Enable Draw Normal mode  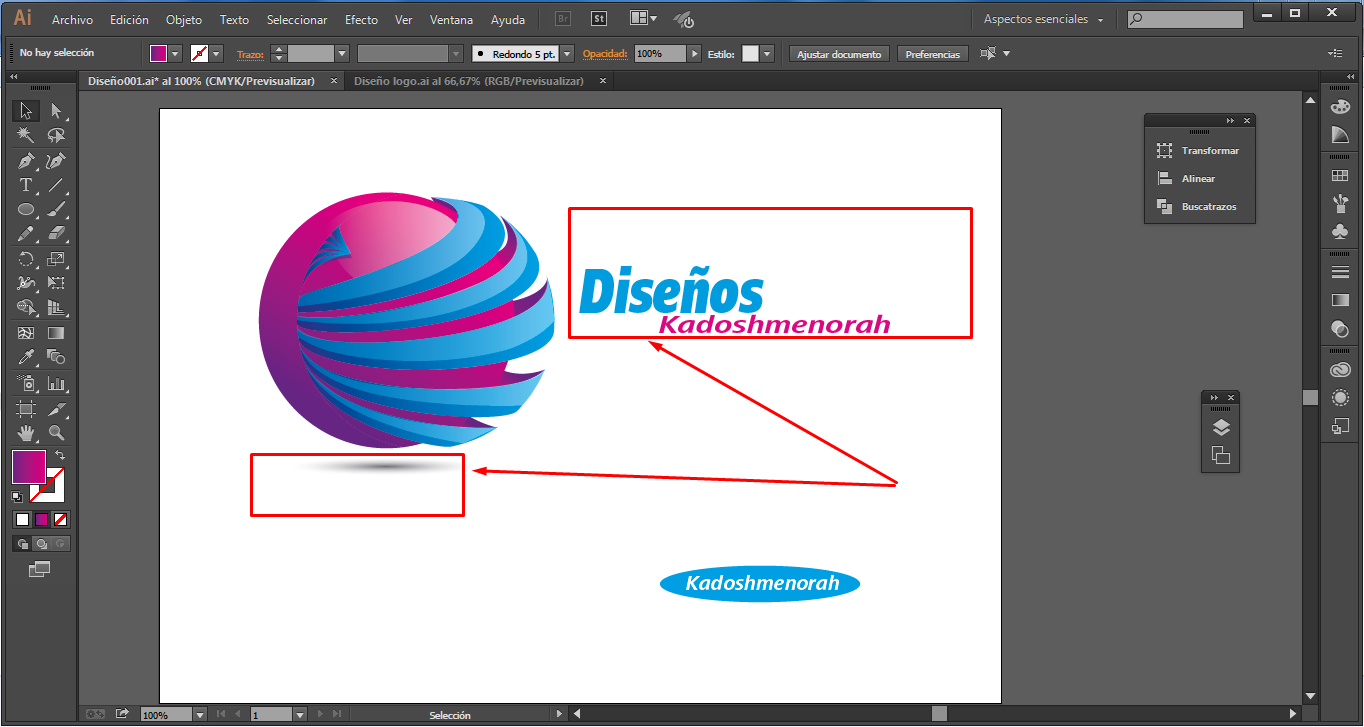tap(22, 544)
